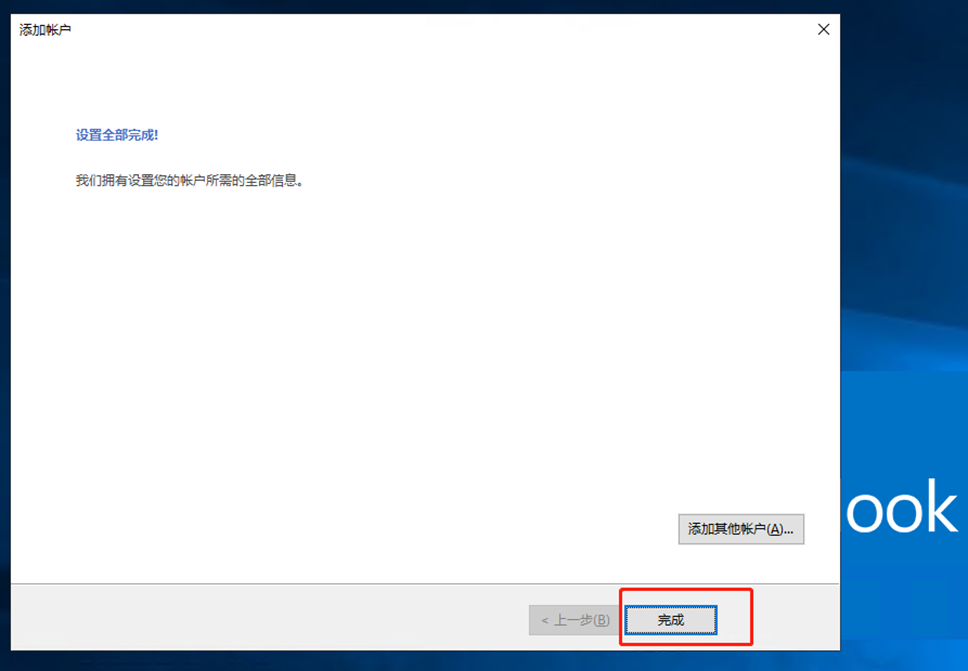
Task: Click the empty title bar space left of X
Action: (432, 30)
